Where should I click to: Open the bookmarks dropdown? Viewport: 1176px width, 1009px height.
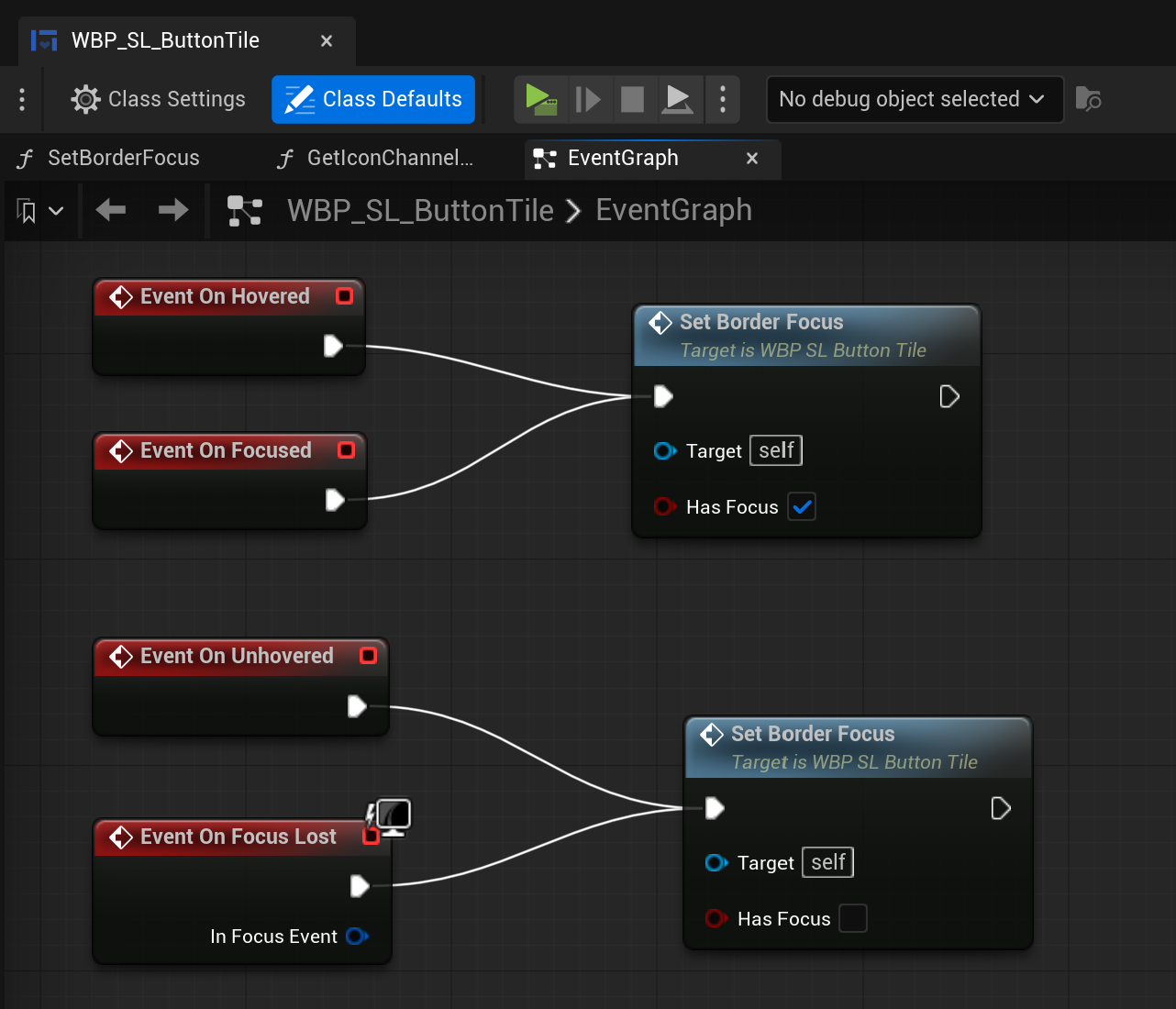40,211
